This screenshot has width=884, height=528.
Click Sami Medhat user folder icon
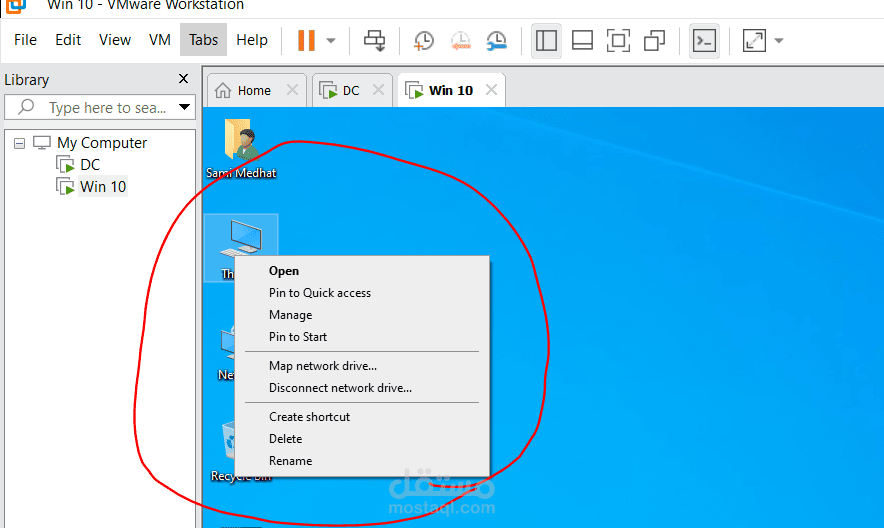click(x=241, y=148)
